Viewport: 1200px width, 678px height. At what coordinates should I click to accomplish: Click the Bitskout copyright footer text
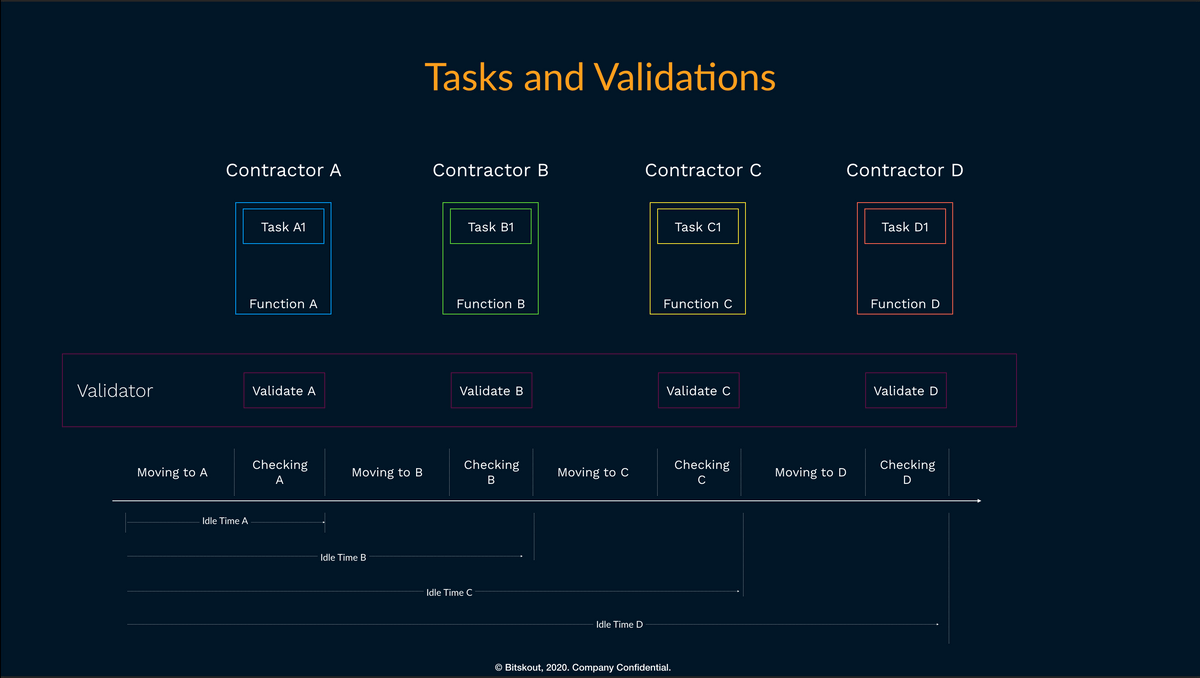point(597,667)
